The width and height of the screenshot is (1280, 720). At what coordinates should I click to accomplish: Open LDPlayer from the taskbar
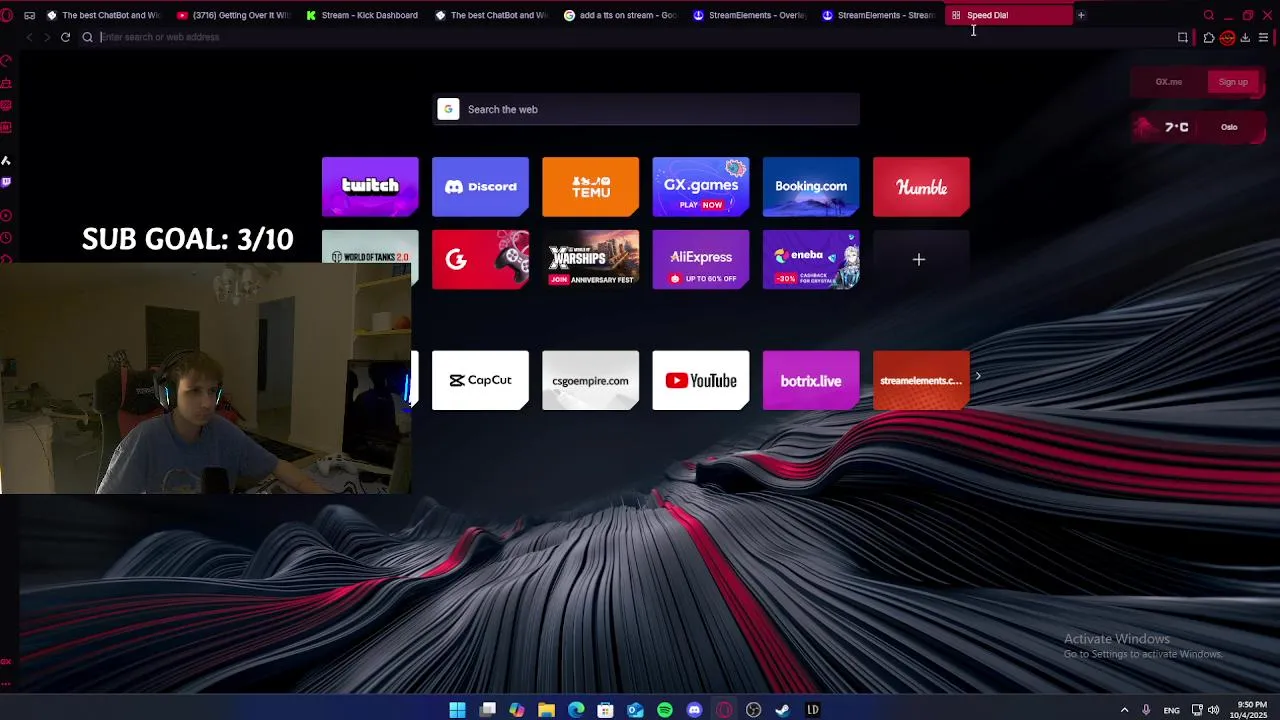813,710
